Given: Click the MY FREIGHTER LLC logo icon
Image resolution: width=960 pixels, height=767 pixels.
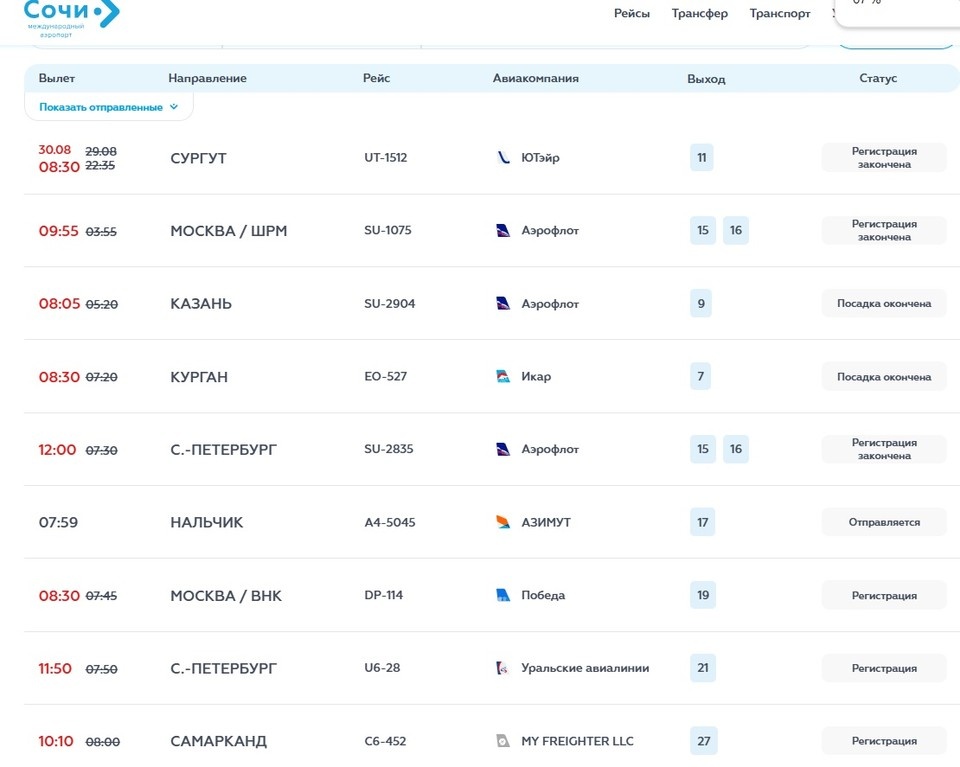Looking at the screenshot, I should coord(503,741).
